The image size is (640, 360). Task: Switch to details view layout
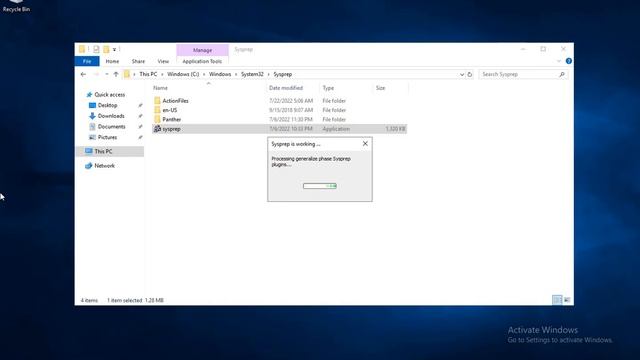(x=557, y=300)
